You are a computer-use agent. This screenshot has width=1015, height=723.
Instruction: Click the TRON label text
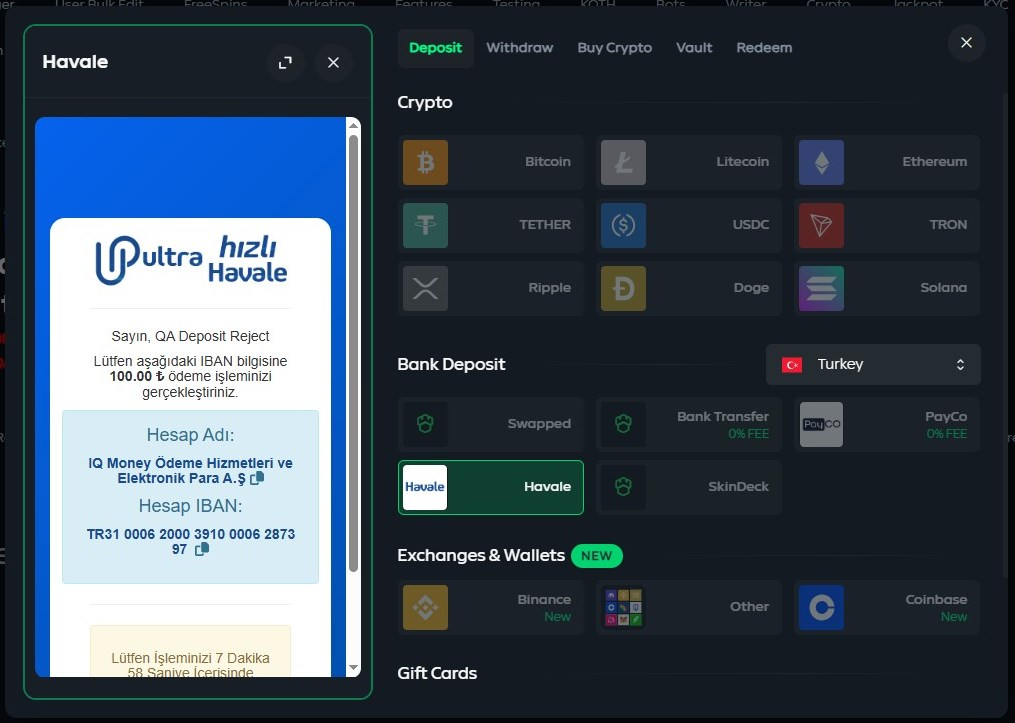pos(948,225)
